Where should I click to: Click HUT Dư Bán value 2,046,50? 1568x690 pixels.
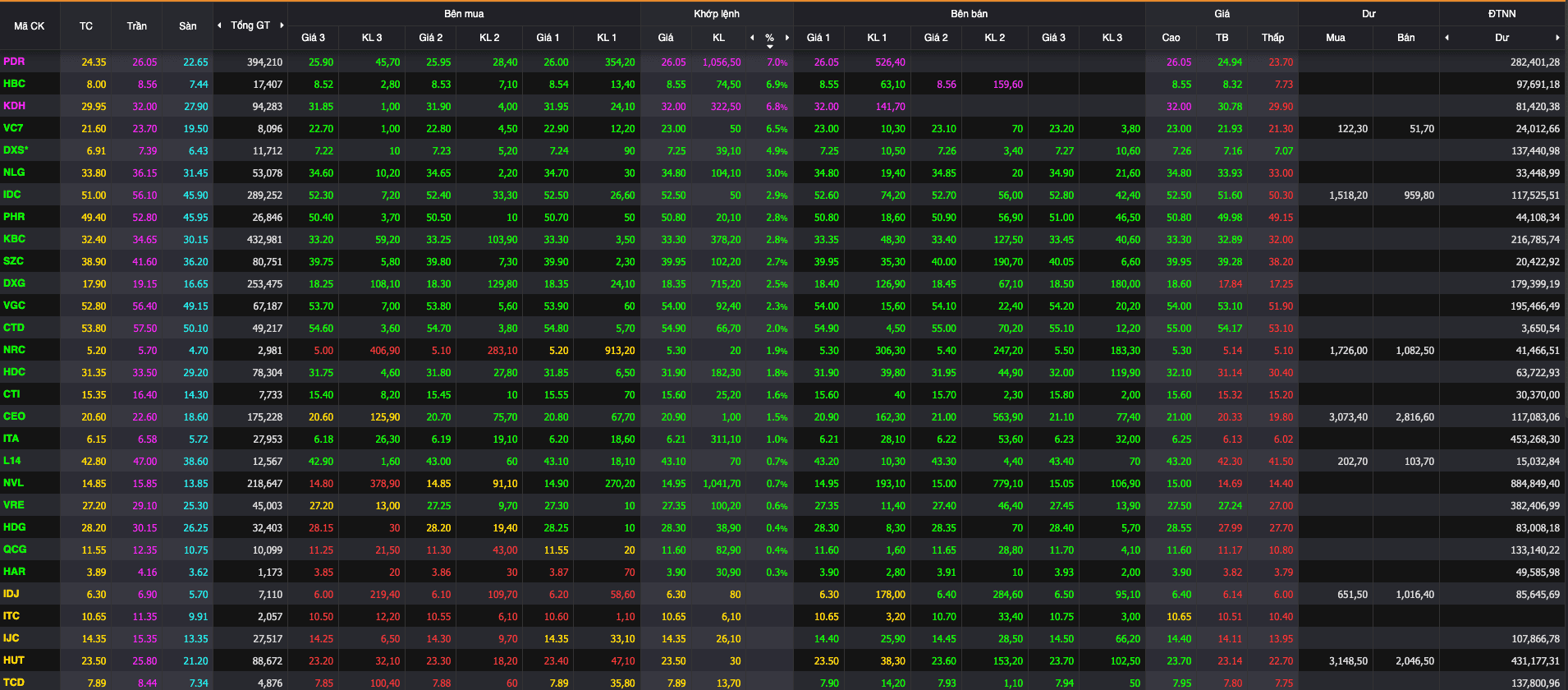[1414, 661]
